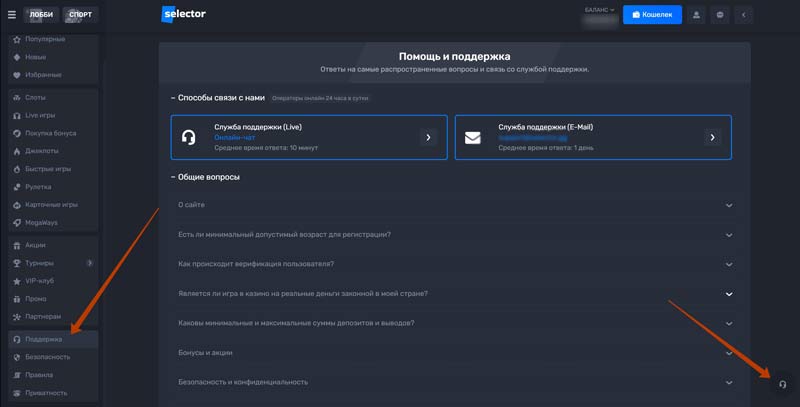Collapse the 'Общие вопросы' section
Image resolution: width=800 pixels, height=407 pixels.
coord(173,177)
